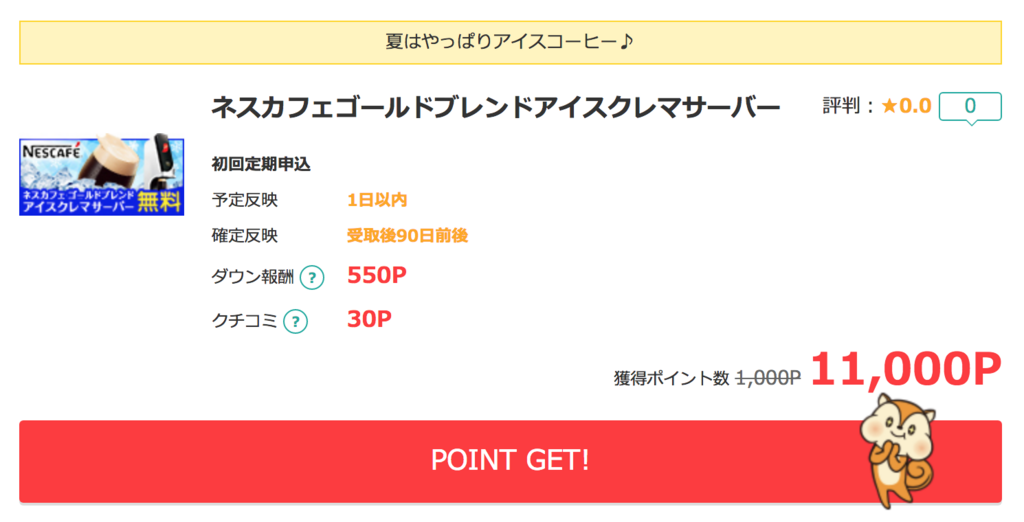The width and height of the screenshot is (1024, 522).
Task: Click the help icon beside クチコミ
Action: (295, 321)
